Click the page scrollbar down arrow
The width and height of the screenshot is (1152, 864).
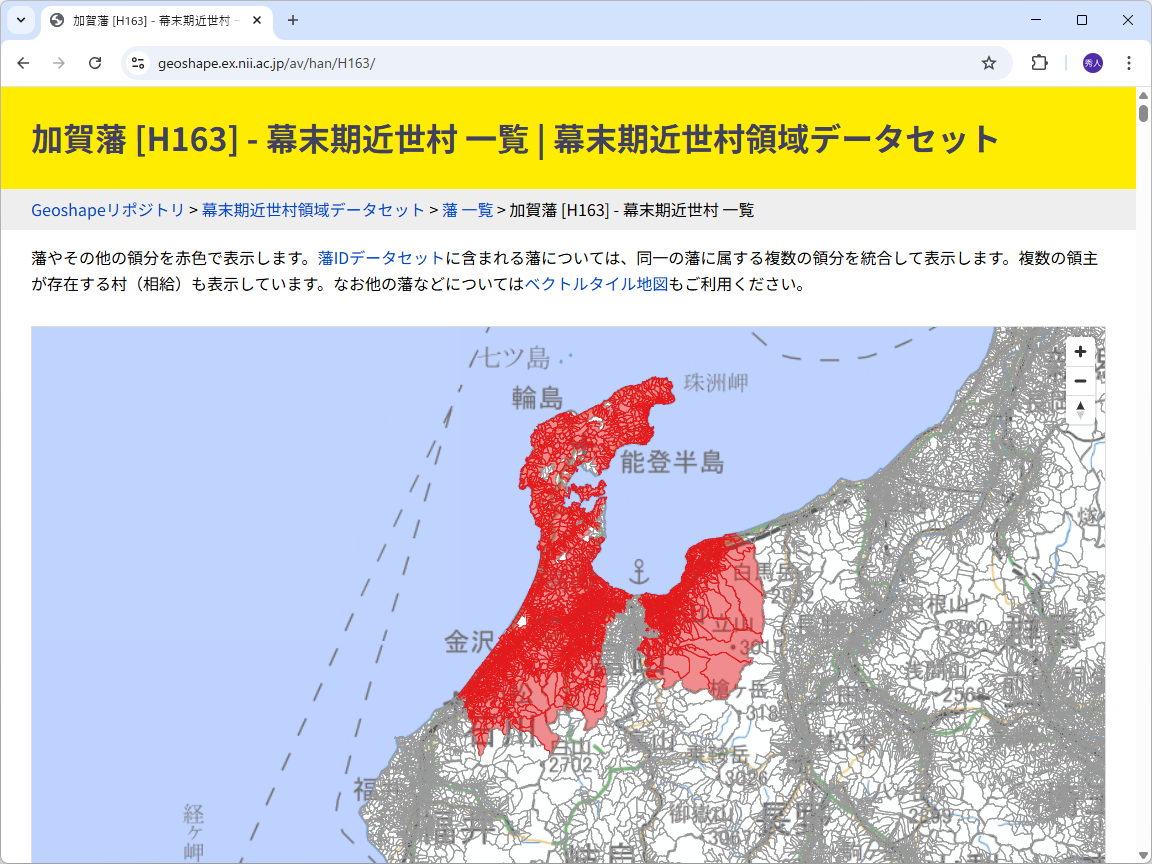(x=1143, y=855)
